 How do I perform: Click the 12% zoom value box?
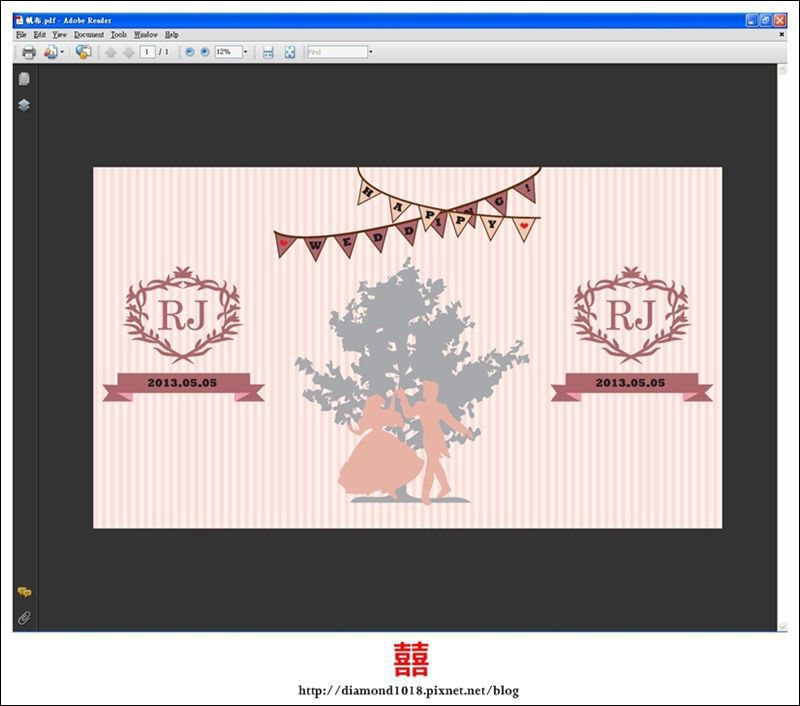pos(228,52)
